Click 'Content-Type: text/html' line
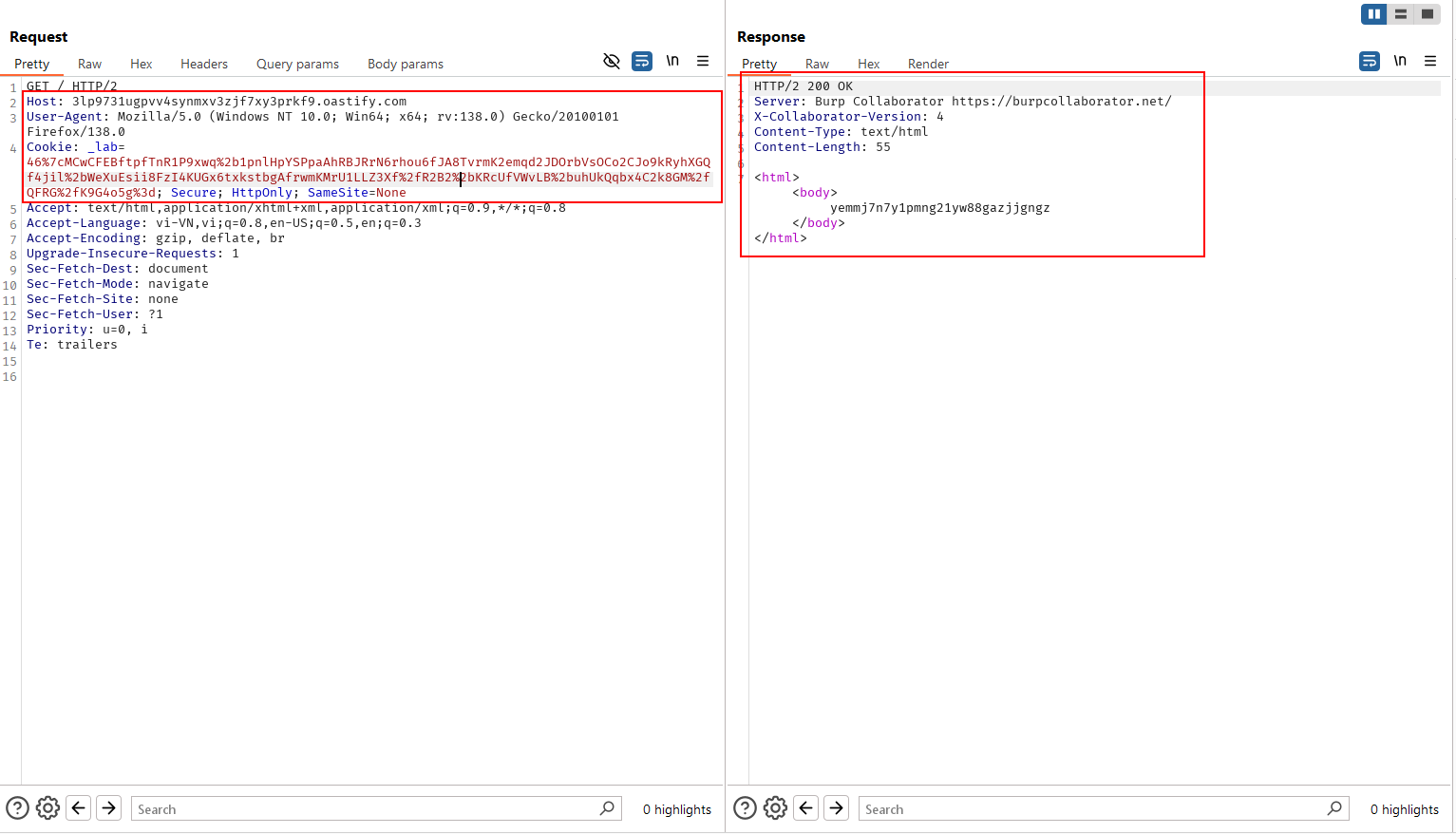Screen dimensions: 1456x834 [841, 132]
